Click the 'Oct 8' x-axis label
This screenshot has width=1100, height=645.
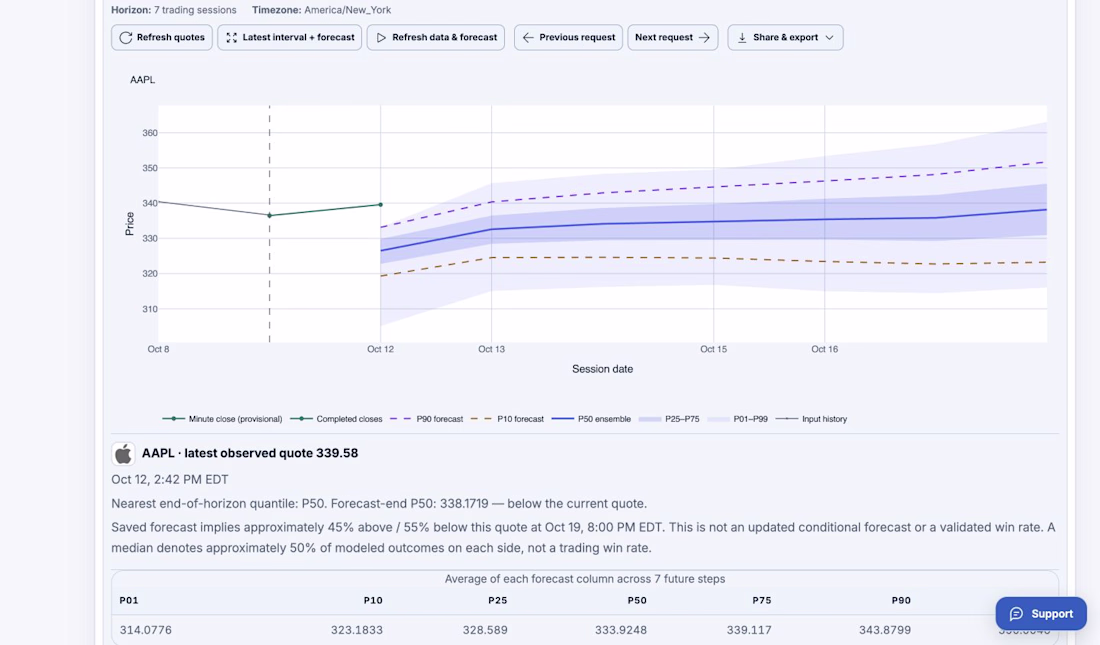(x=159, y=349)
